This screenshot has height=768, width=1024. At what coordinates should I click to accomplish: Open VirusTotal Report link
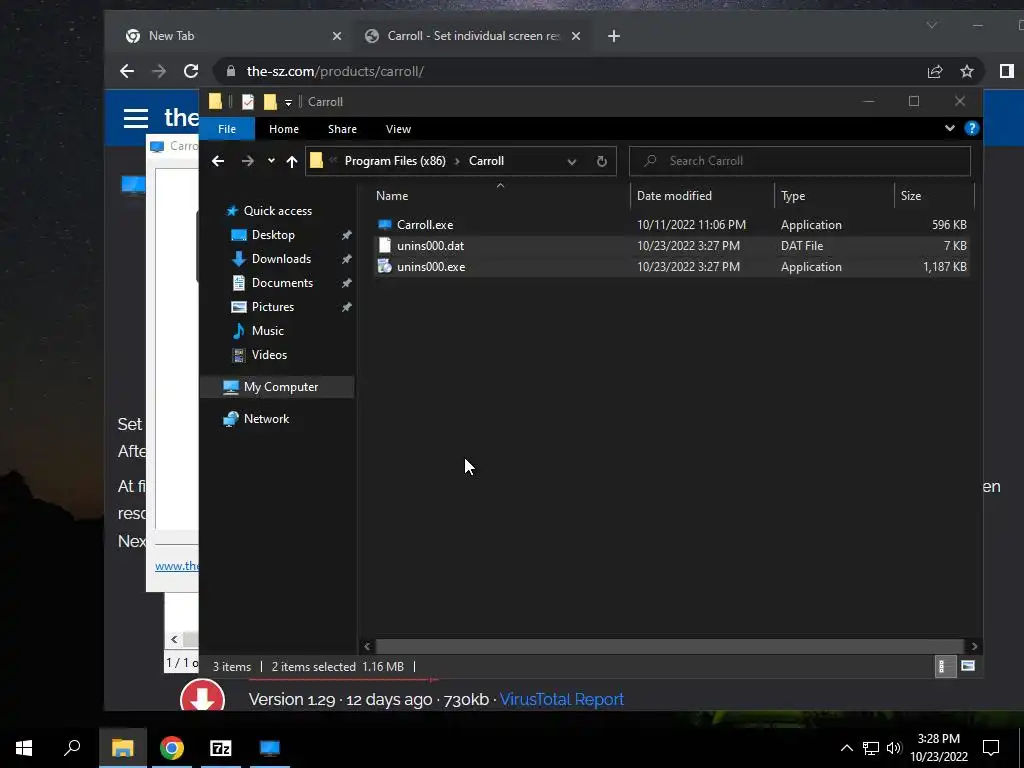click(562, 699)
